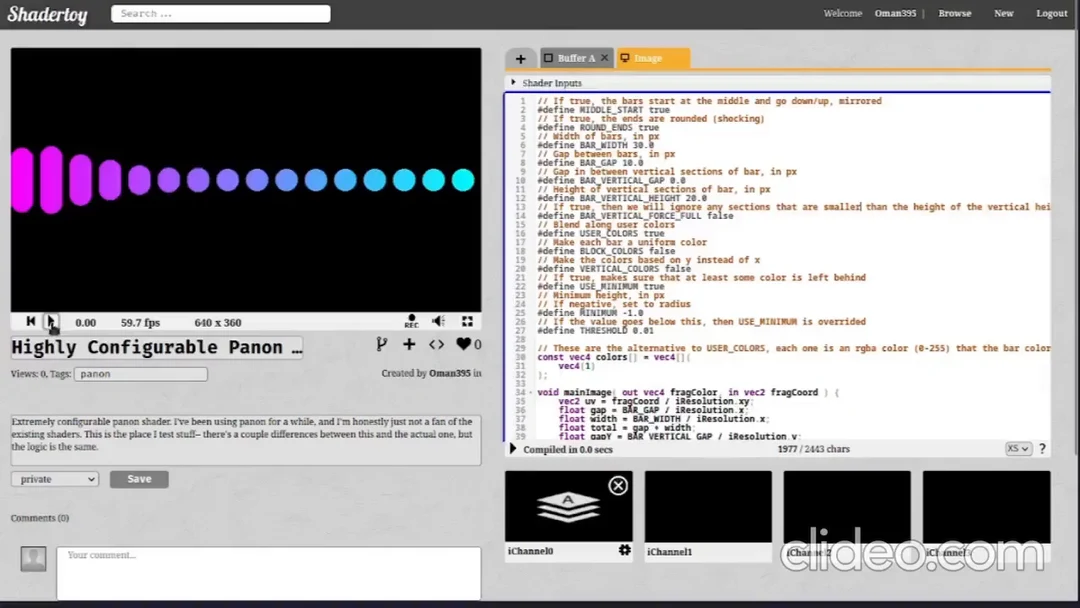This screenshot has width=1080, height=608.
Task: Open the shader visibility dropdown set to private
Action: coord(54,479)
